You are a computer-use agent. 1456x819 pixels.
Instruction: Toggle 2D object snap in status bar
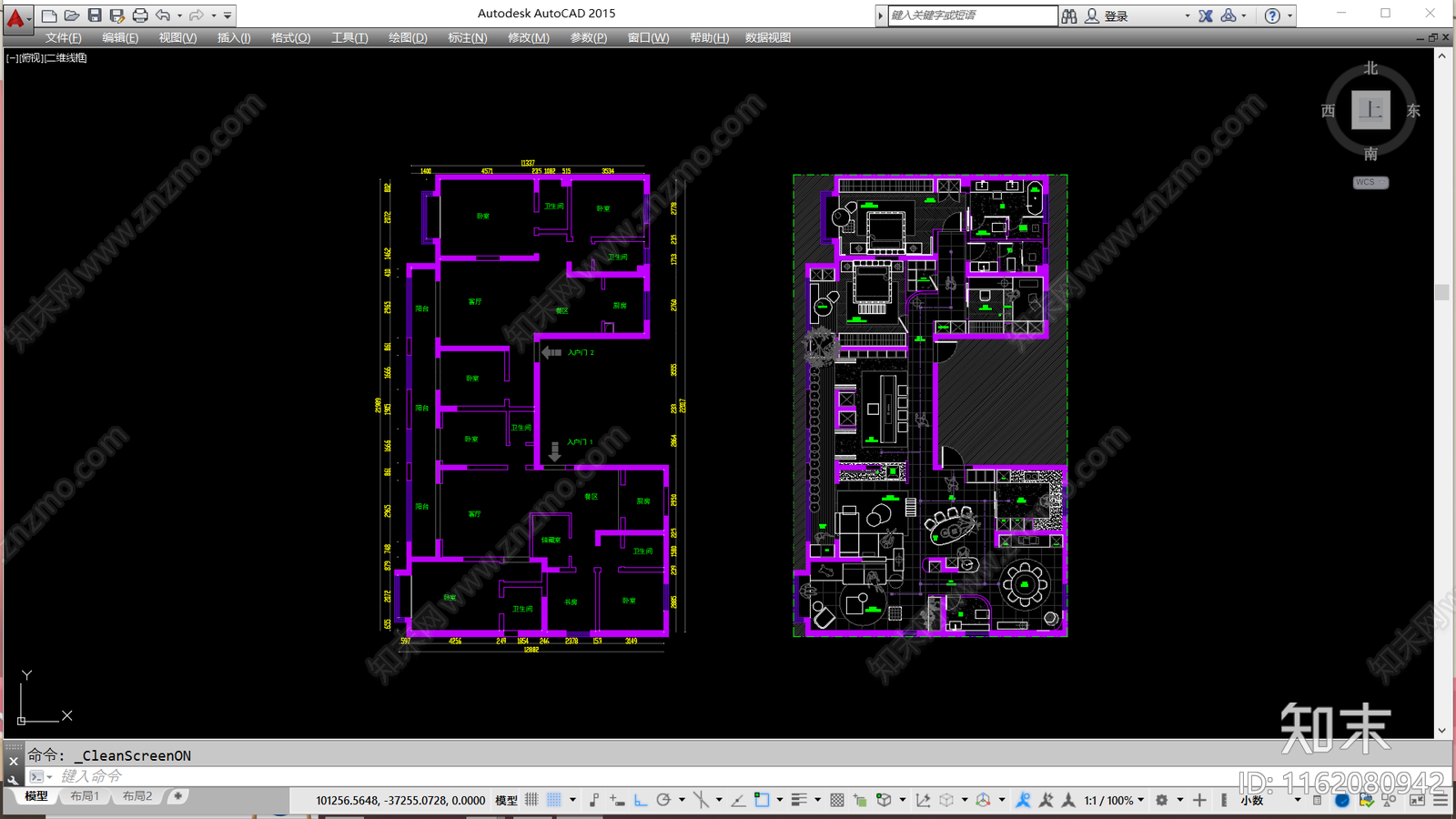(x=761, y=800)
